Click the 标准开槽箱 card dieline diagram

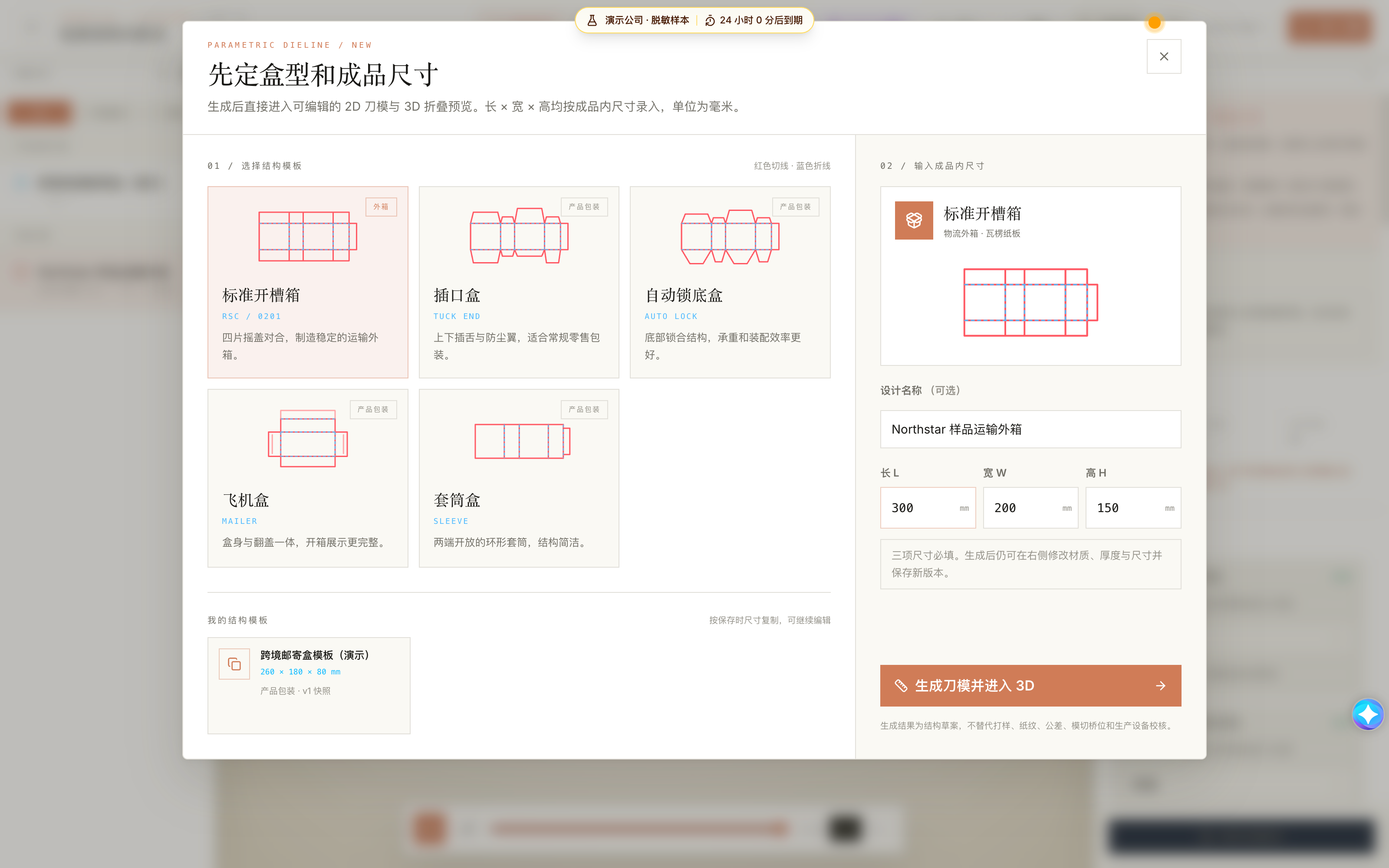click(x=308, y=237)
